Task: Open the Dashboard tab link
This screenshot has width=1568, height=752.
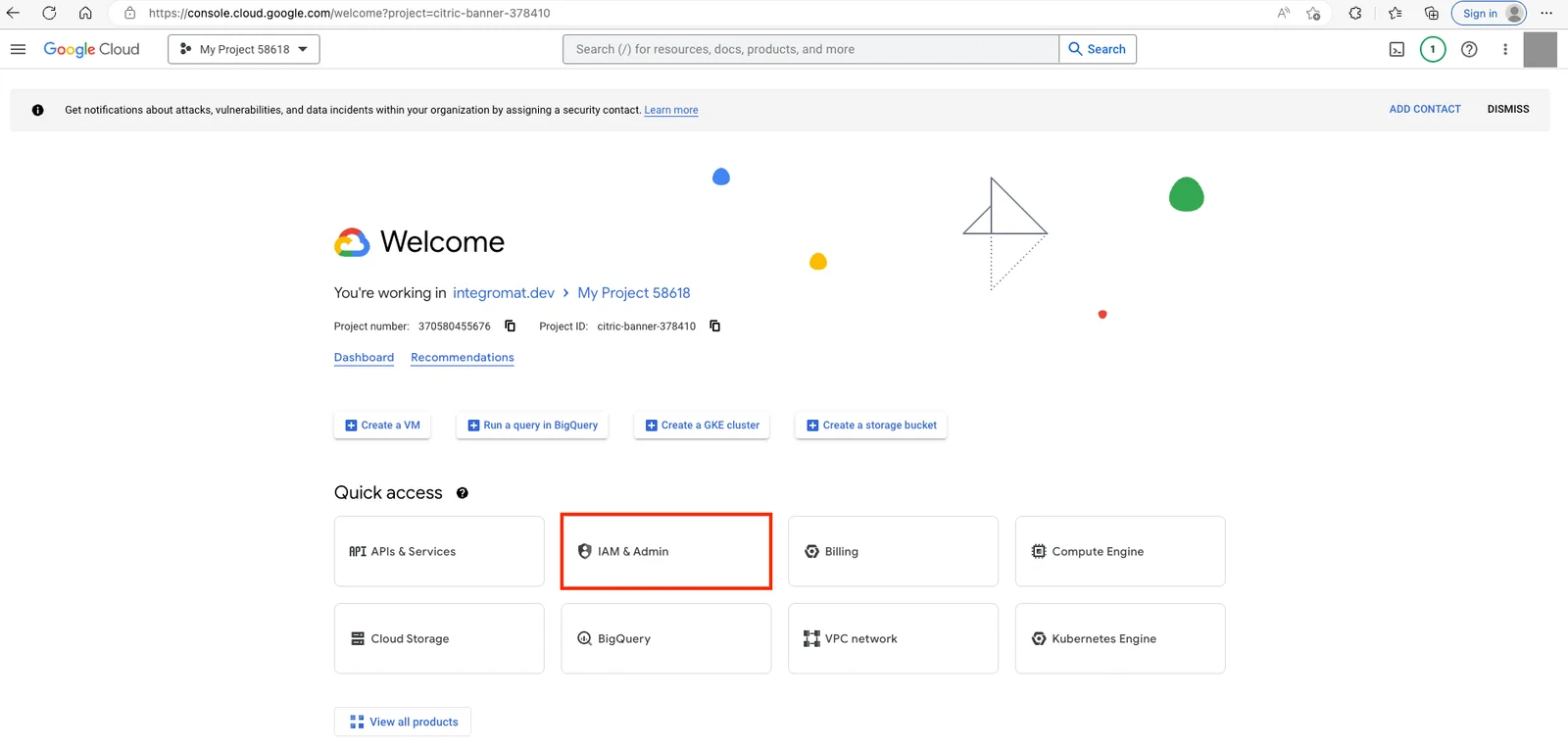Action: click(364, 358)
